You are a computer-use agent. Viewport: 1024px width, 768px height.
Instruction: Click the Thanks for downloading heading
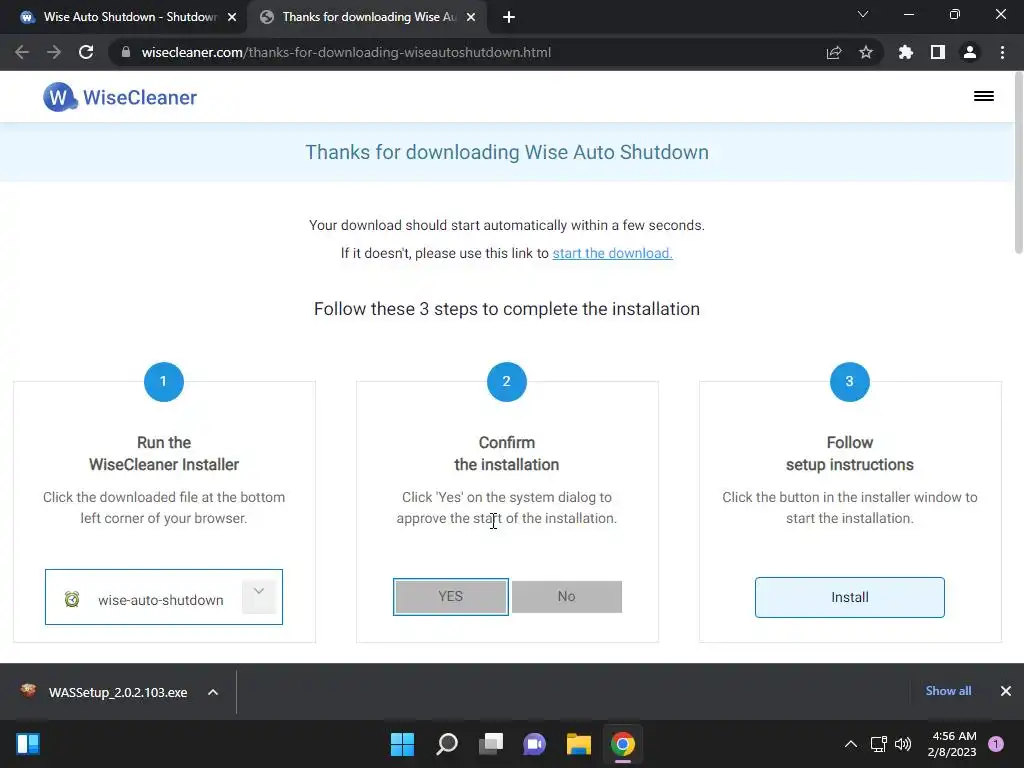pyautogui.click(x=507, y=152)
